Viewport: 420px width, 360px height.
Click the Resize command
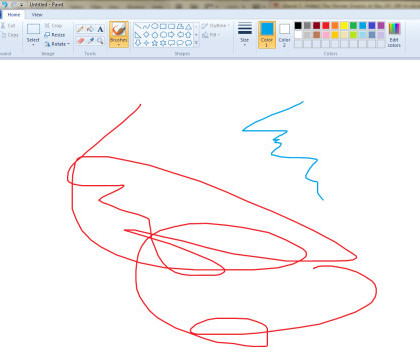coord(55,35)
